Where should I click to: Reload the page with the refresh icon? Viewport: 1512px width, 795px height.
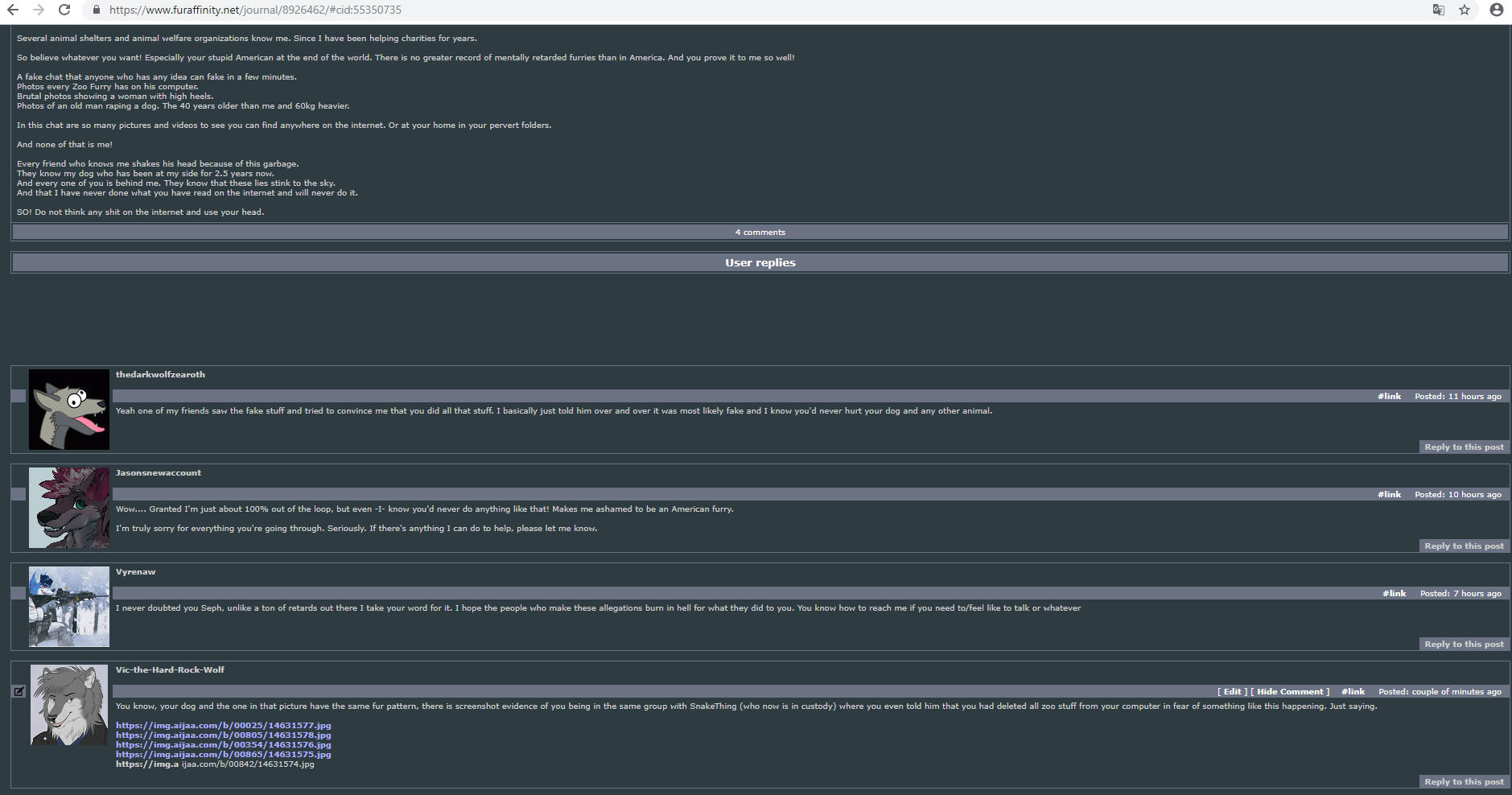tap(64, 10)
